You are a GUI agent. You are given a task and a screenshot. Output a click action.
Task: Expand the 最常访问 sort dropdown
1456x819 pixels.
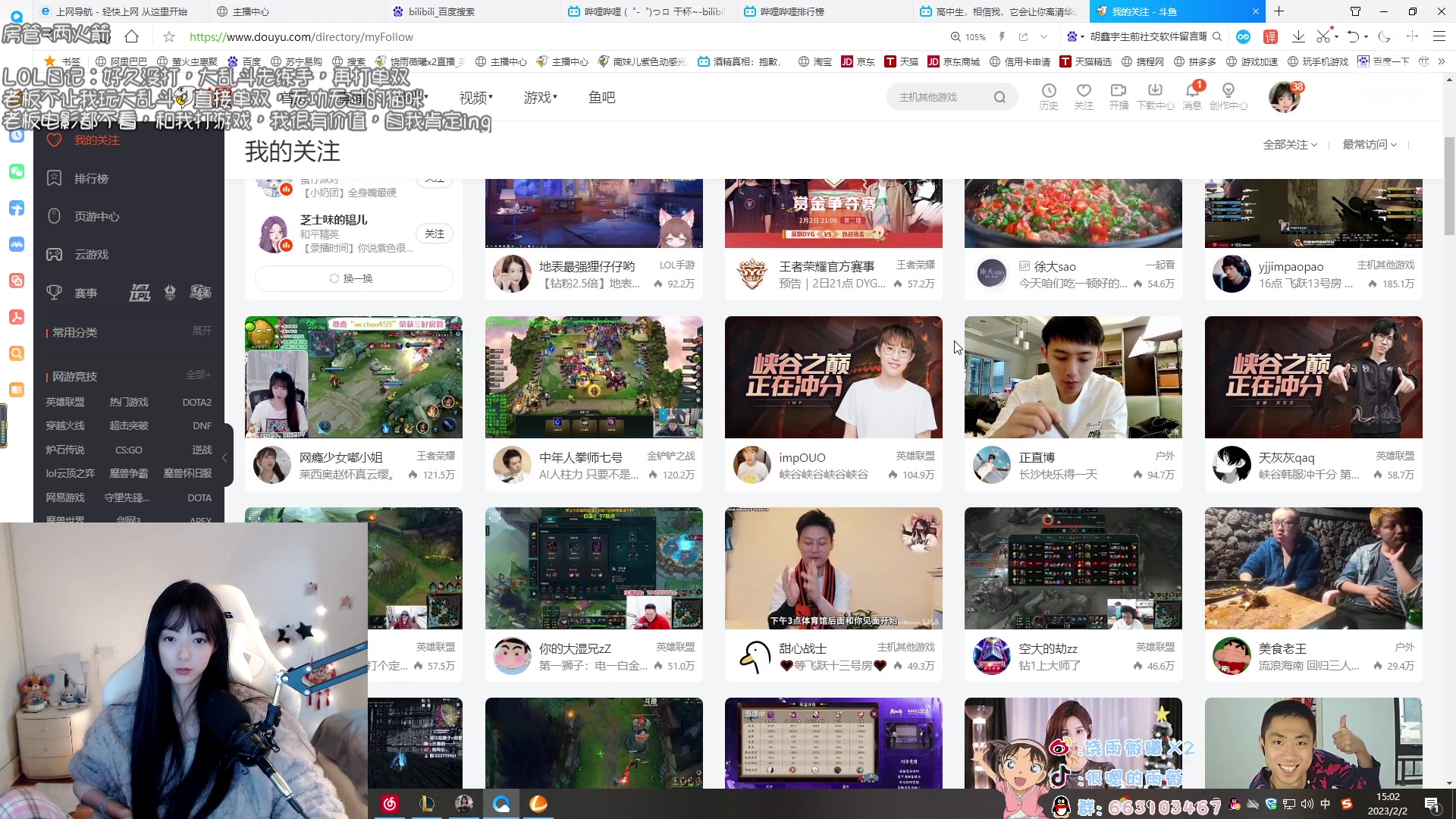click(1370, 144)
